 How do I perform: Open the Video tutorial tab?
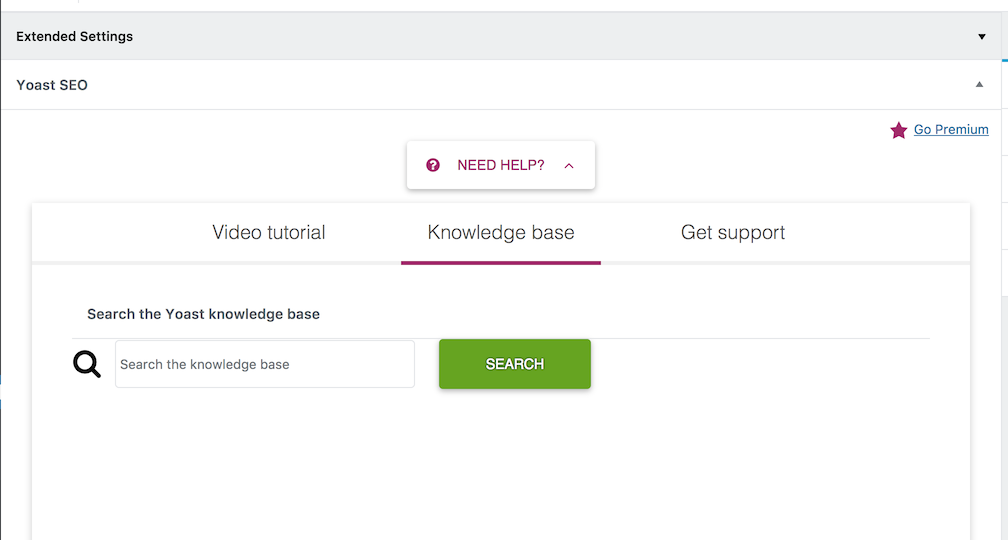coord(269,233)
